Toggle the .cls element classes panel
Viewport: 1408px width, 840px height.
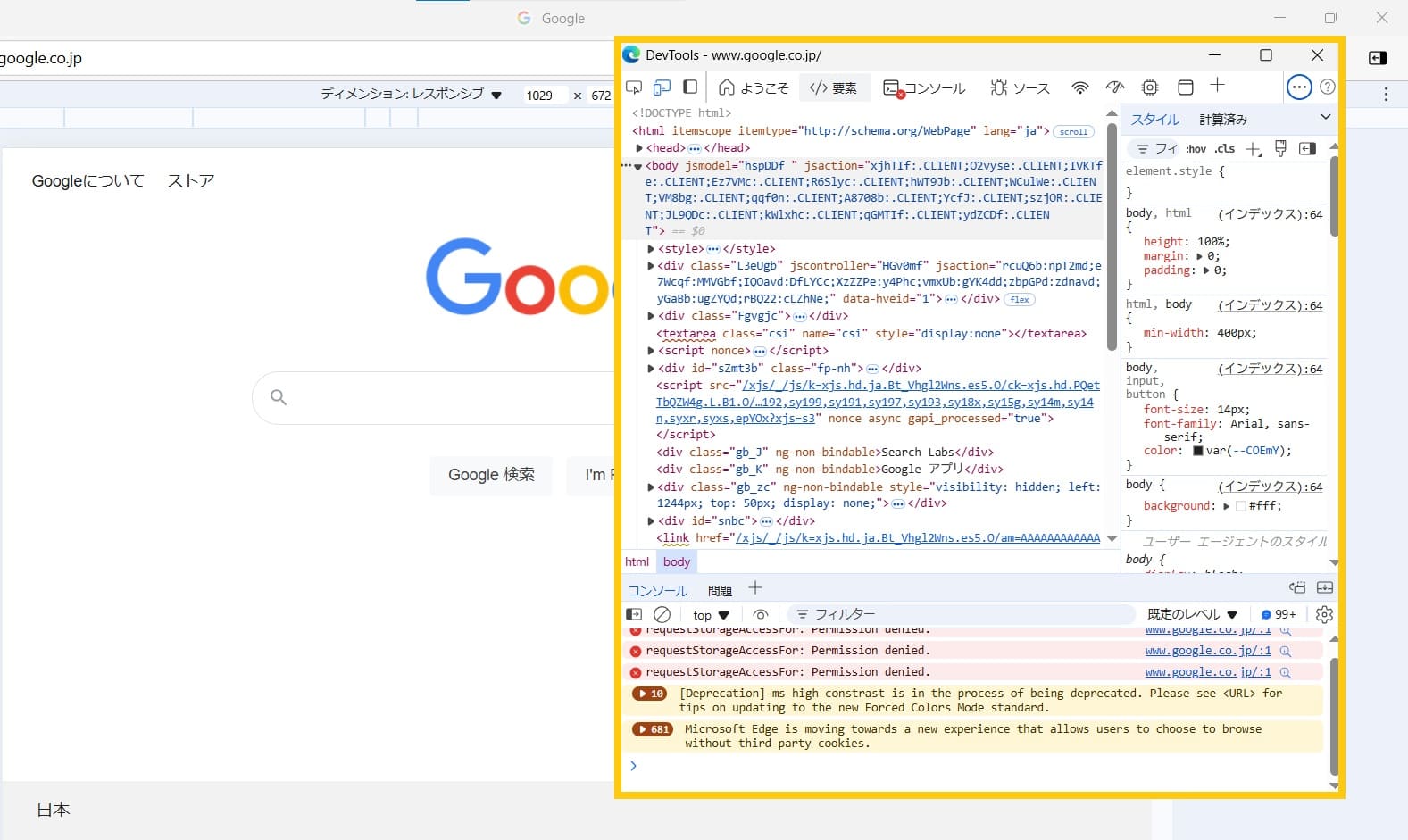(x=1225, y=149)
